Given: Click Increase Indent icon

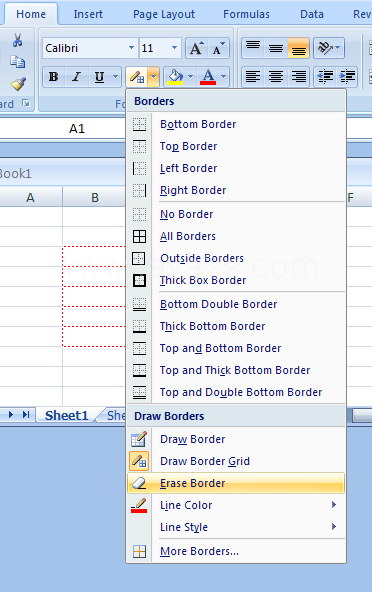Looking at the screenshot, I should coord(347,77).
